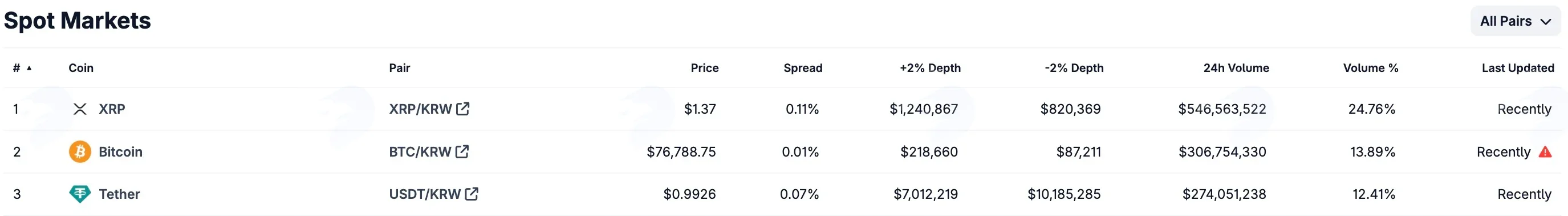1568x216 pixels.
Task: Select the Bitcoin coin name
Action: [x=120, y=151]
